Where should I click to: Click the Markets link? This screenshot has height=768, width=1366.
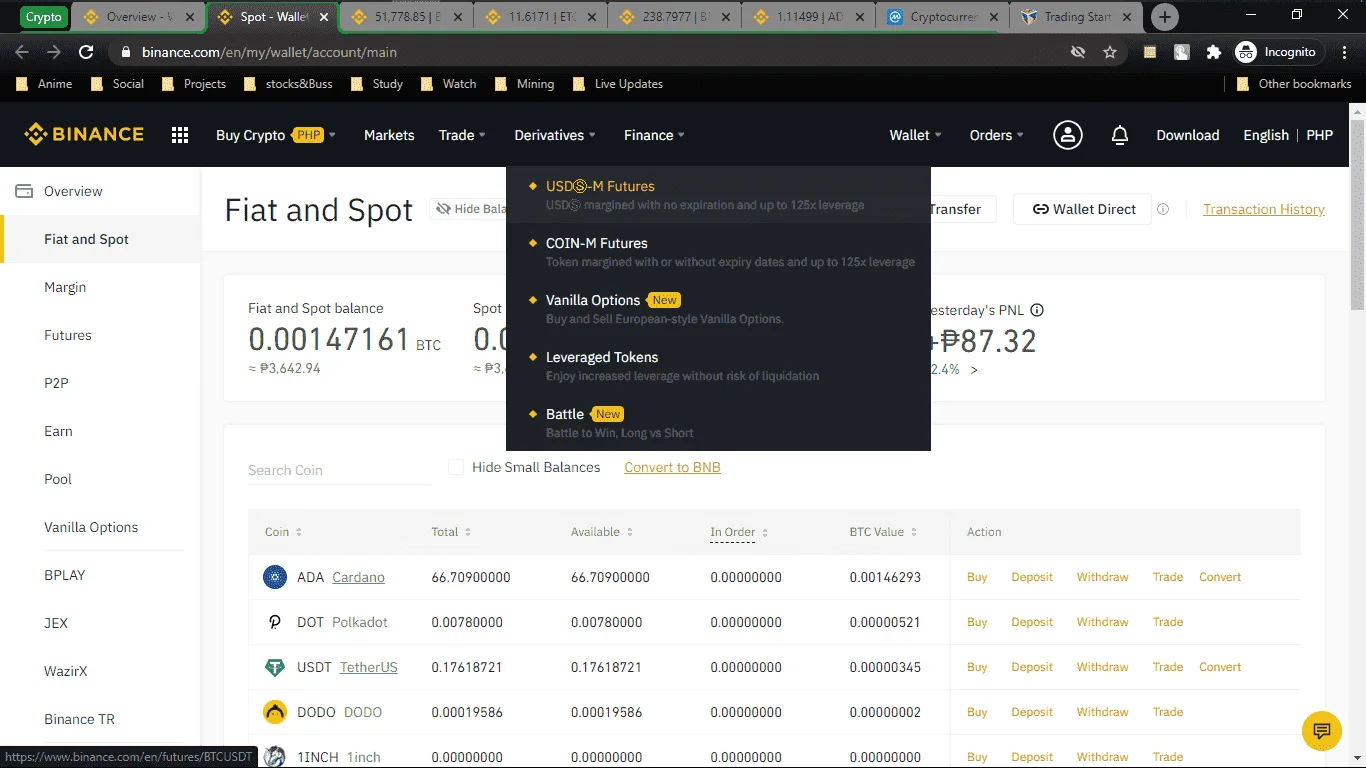(x=389, y=135)
